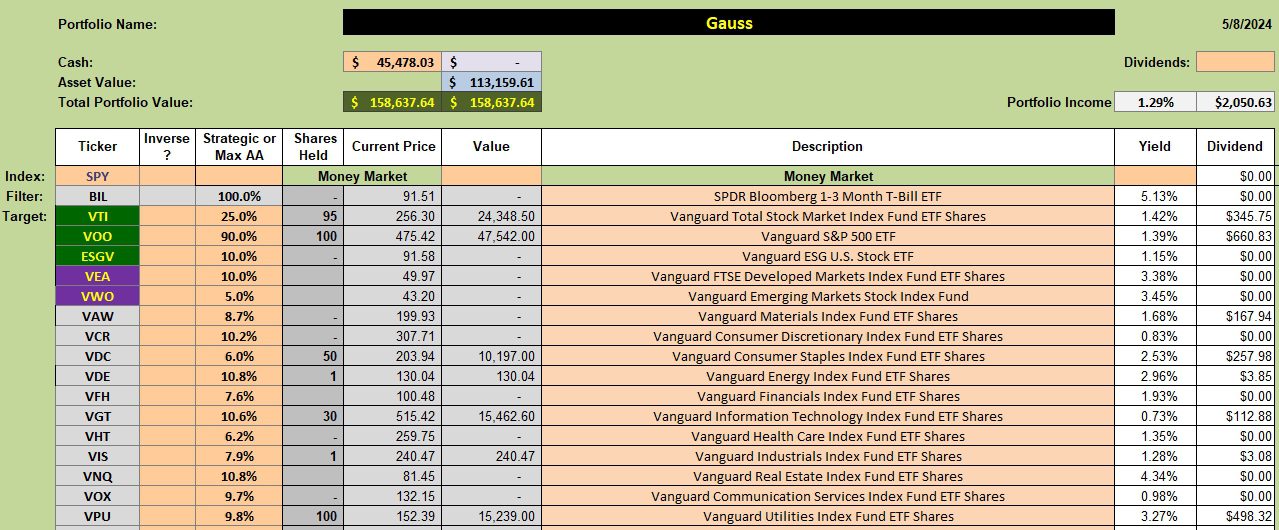Select the VOX ticker cell

[98, 496]
